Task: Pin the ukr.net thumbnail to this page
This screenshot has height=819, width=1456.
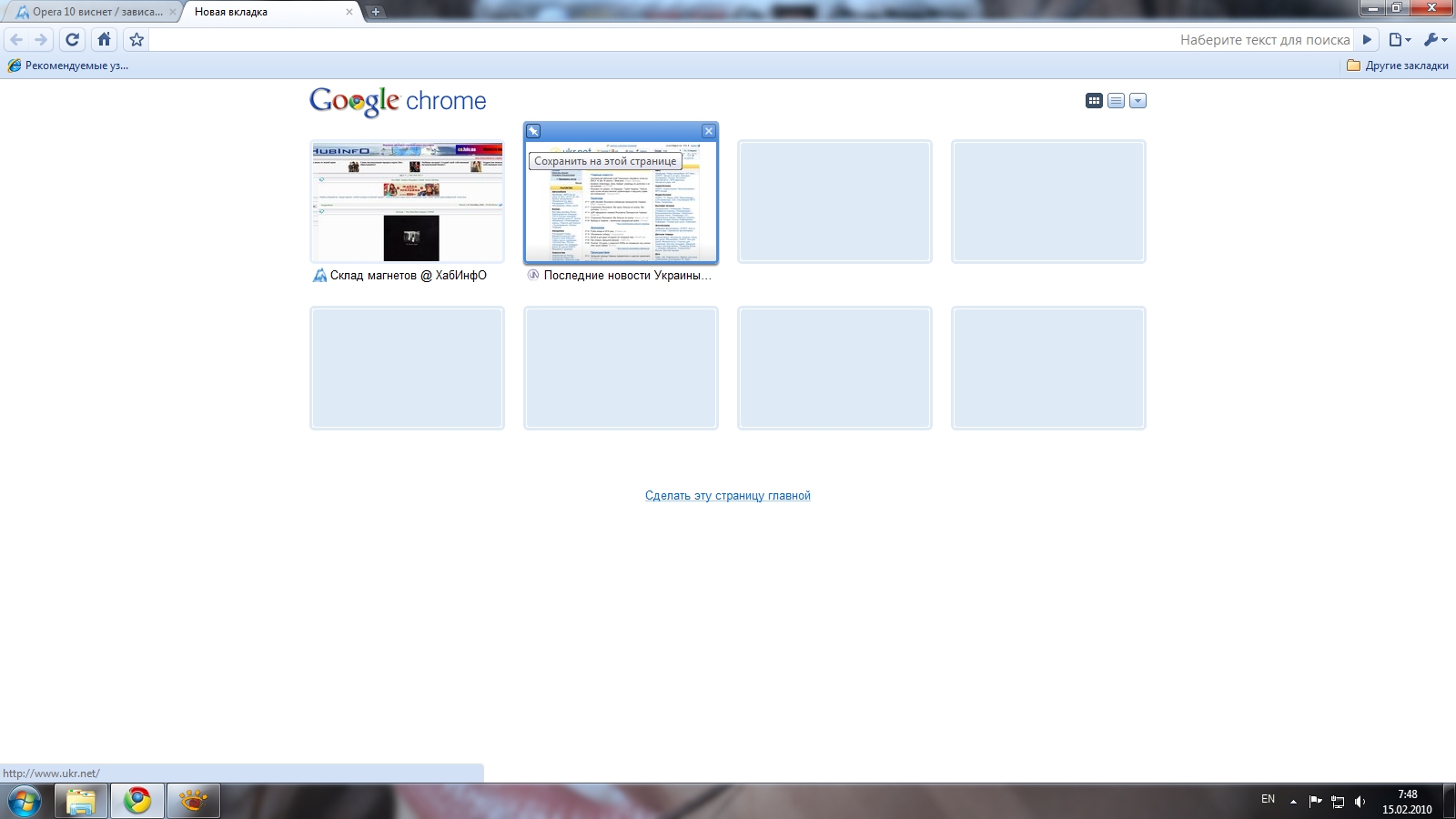Action: tap(533, 131)
